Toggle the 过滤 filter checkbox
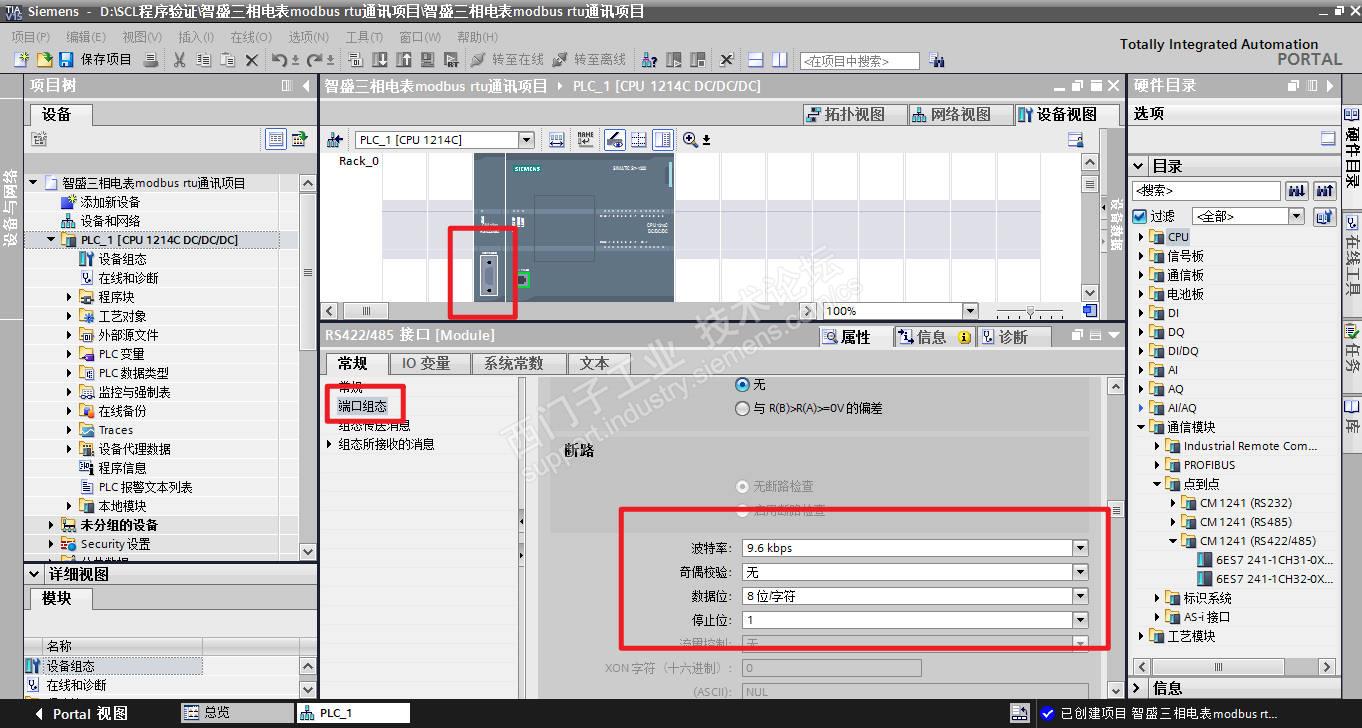Screen dimensions: 1362x728 1140,216
